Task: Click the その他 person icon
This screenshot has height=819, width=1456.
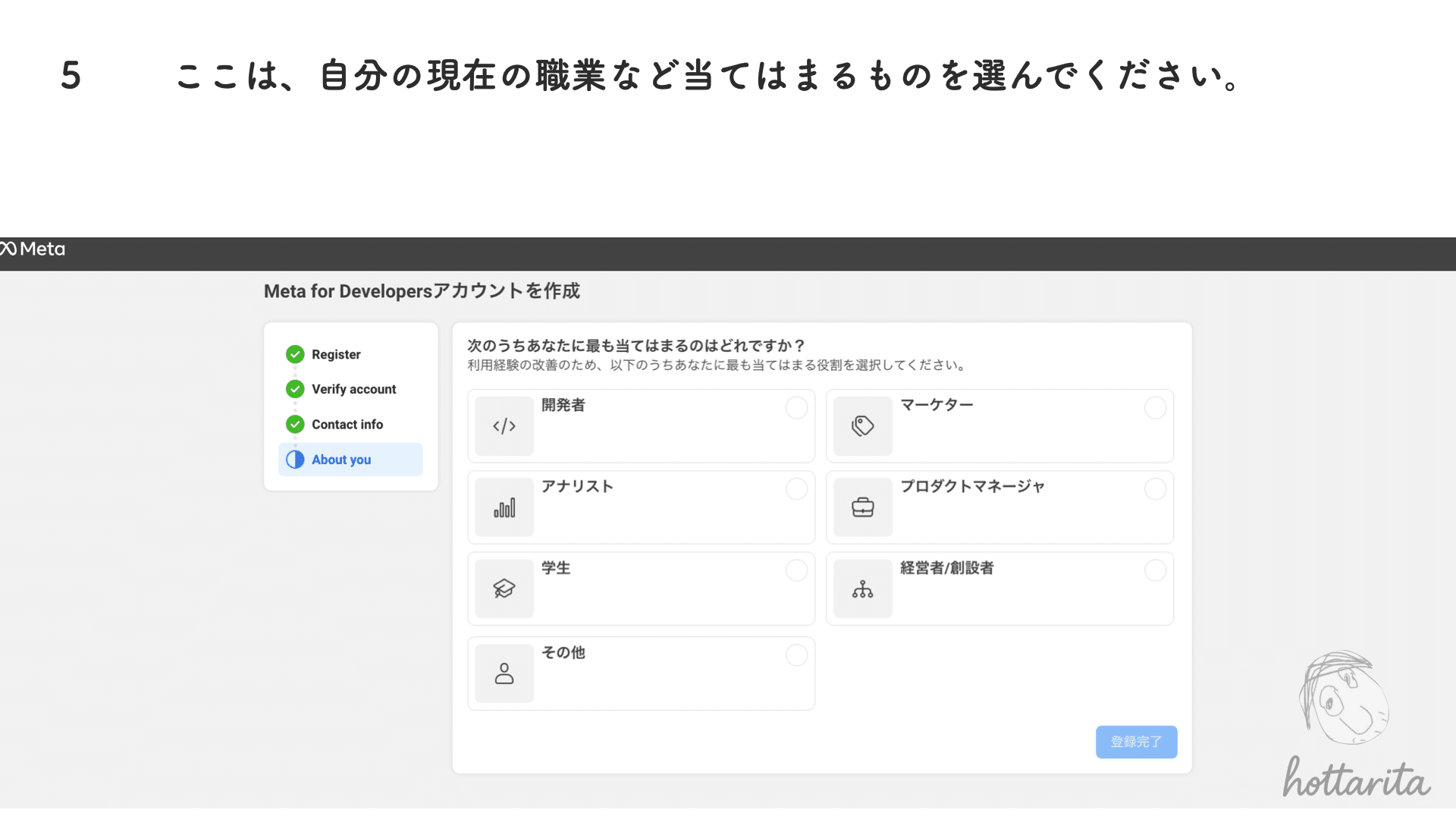Action: tap(504, 673)
